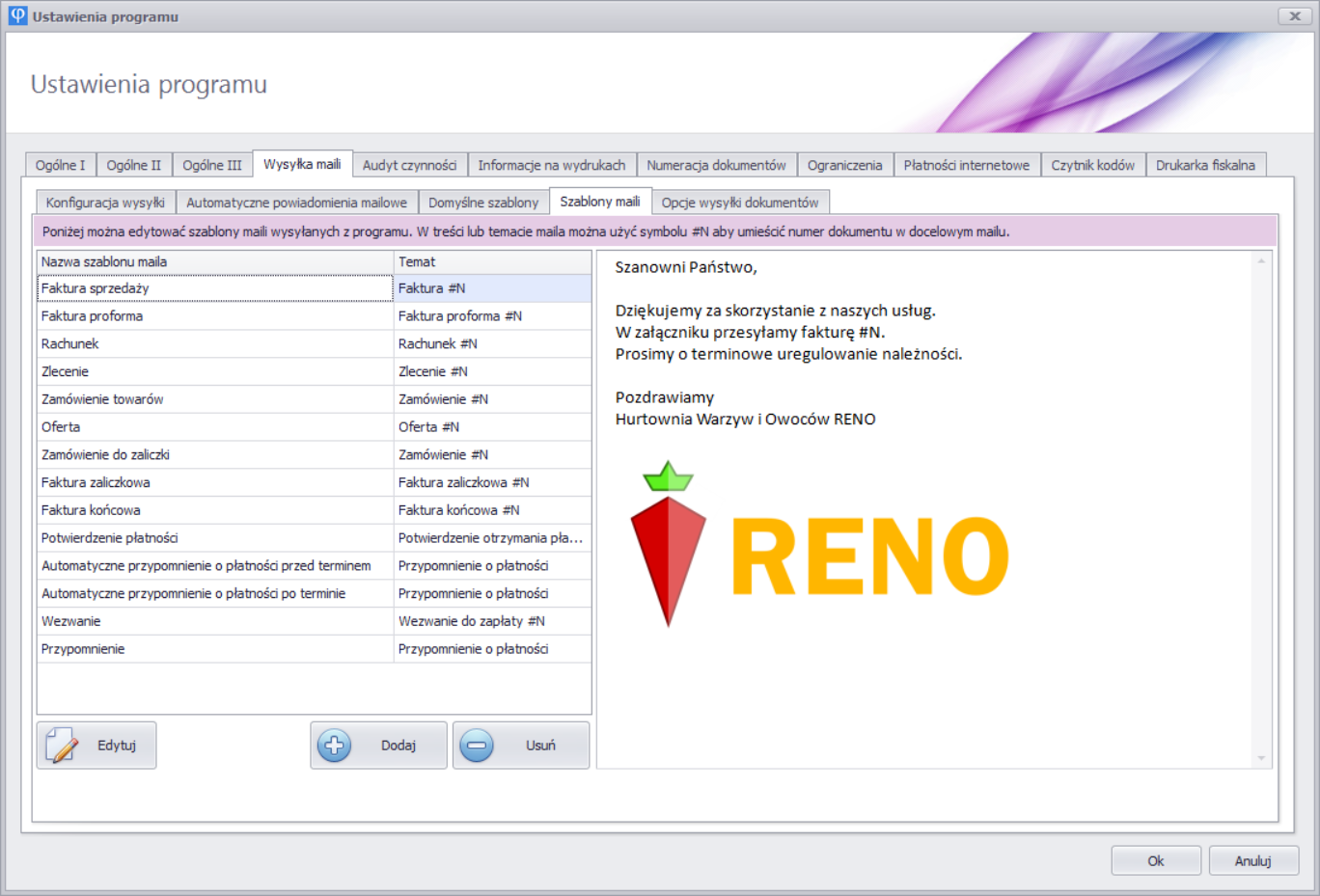This screenshot has height=896, width=1320.
Task: Close the Ustawienia programu window
Action: (x=1294, y=15)
